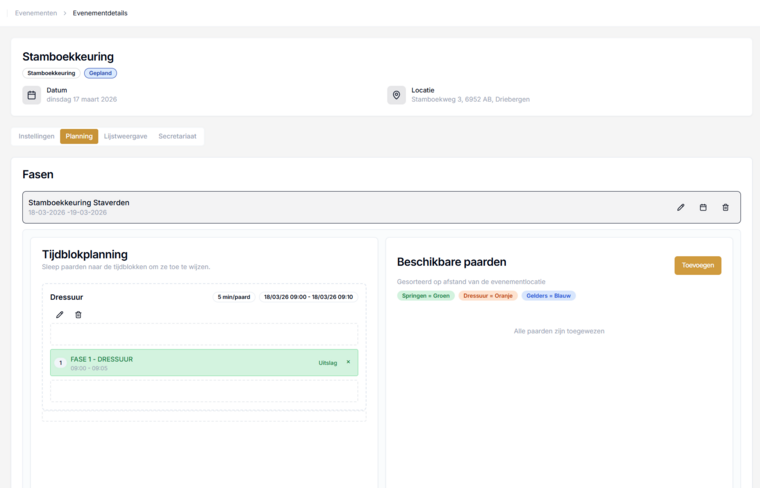Click the Datum calendar icon

(32, 95)
